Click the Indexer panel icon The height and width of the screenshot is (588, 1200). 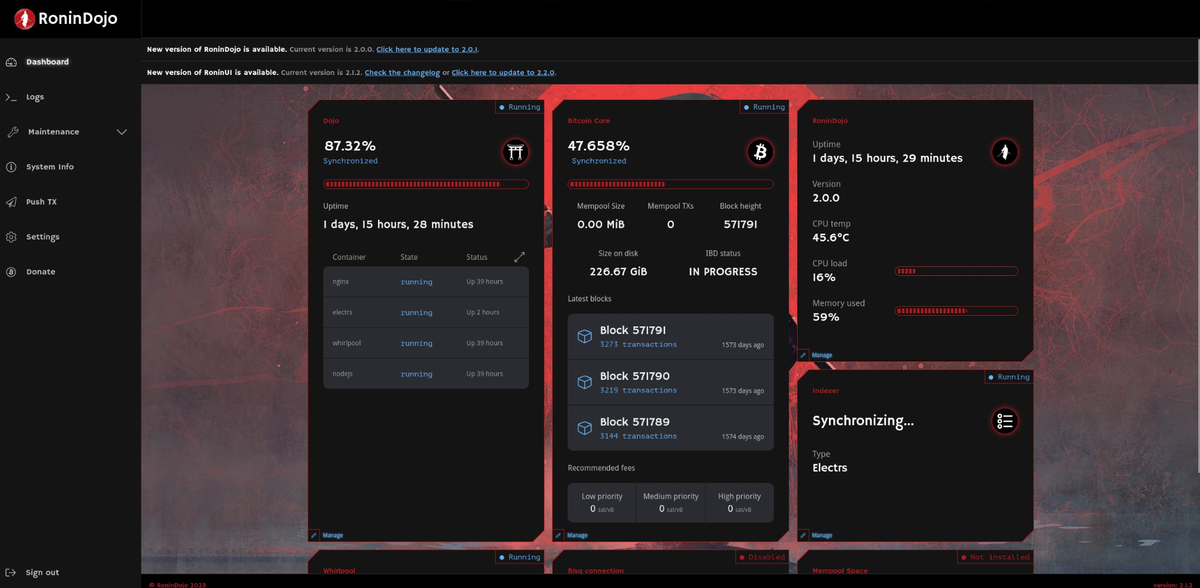pos(1004,421)
